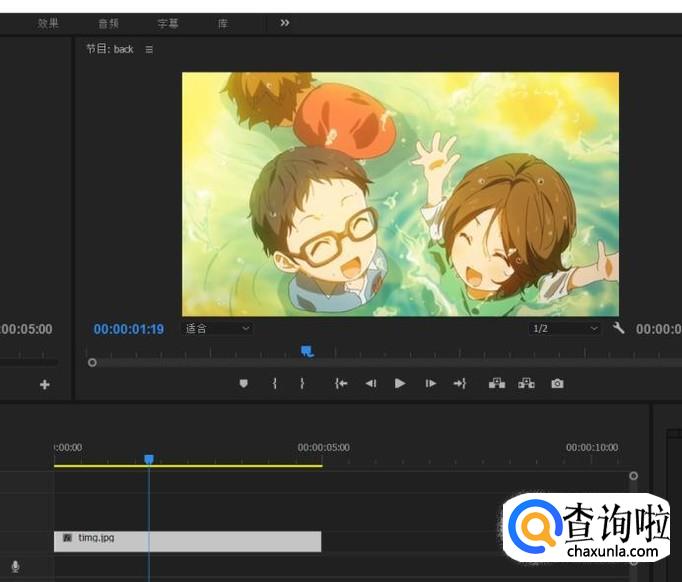
Task: Set the In point with left brace icon
Action: click(274, 383)
